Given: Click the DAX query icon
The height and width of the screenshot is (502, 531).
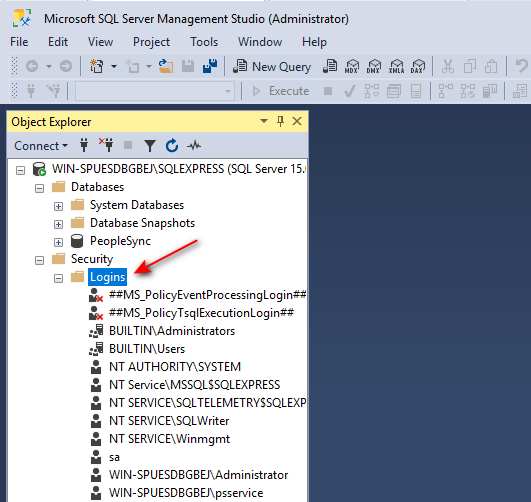Looking at the screenshot, I should point(418,66).
